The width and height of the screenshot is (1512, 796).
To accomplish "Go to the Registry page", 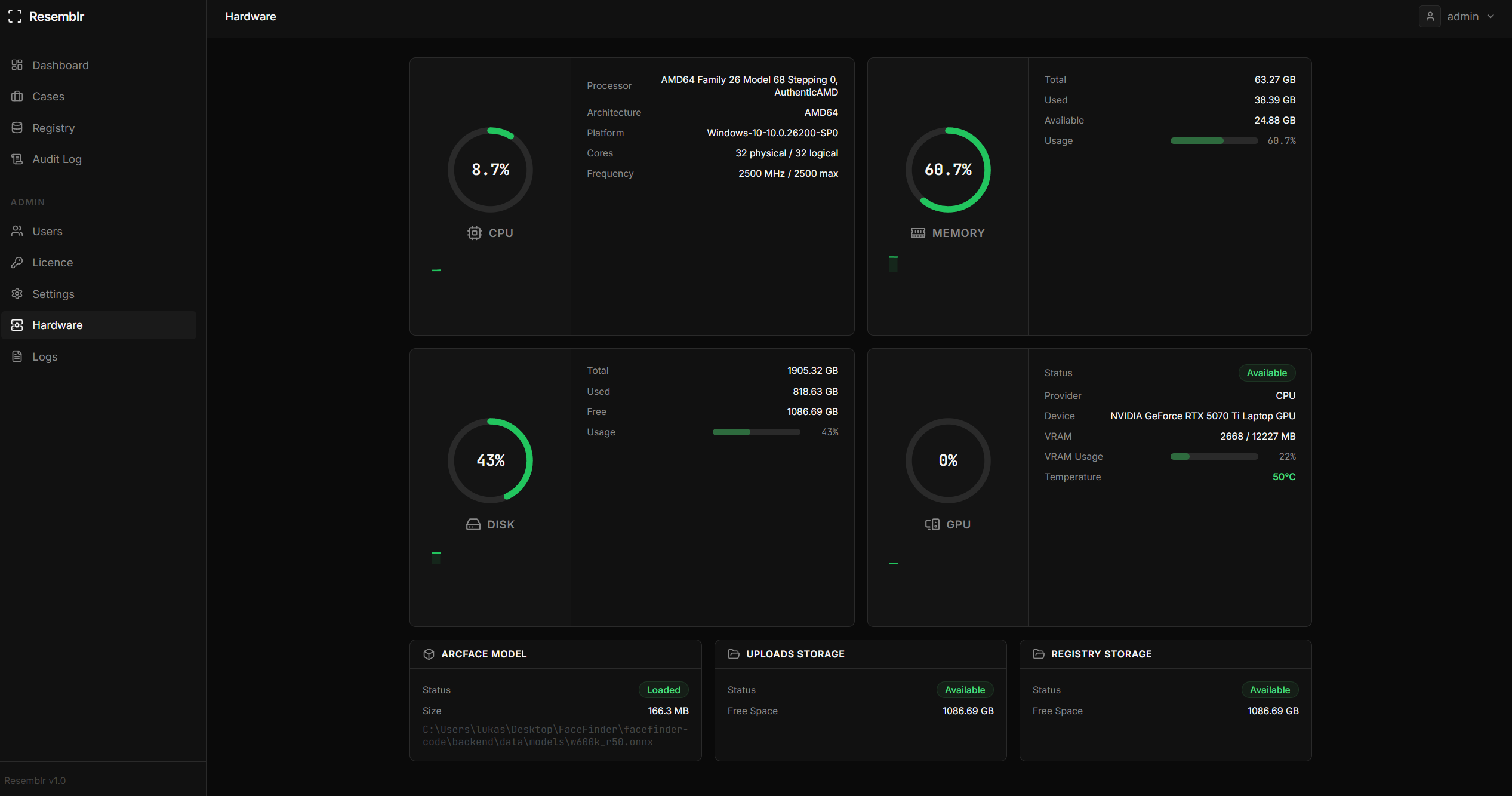I will 53,128.
